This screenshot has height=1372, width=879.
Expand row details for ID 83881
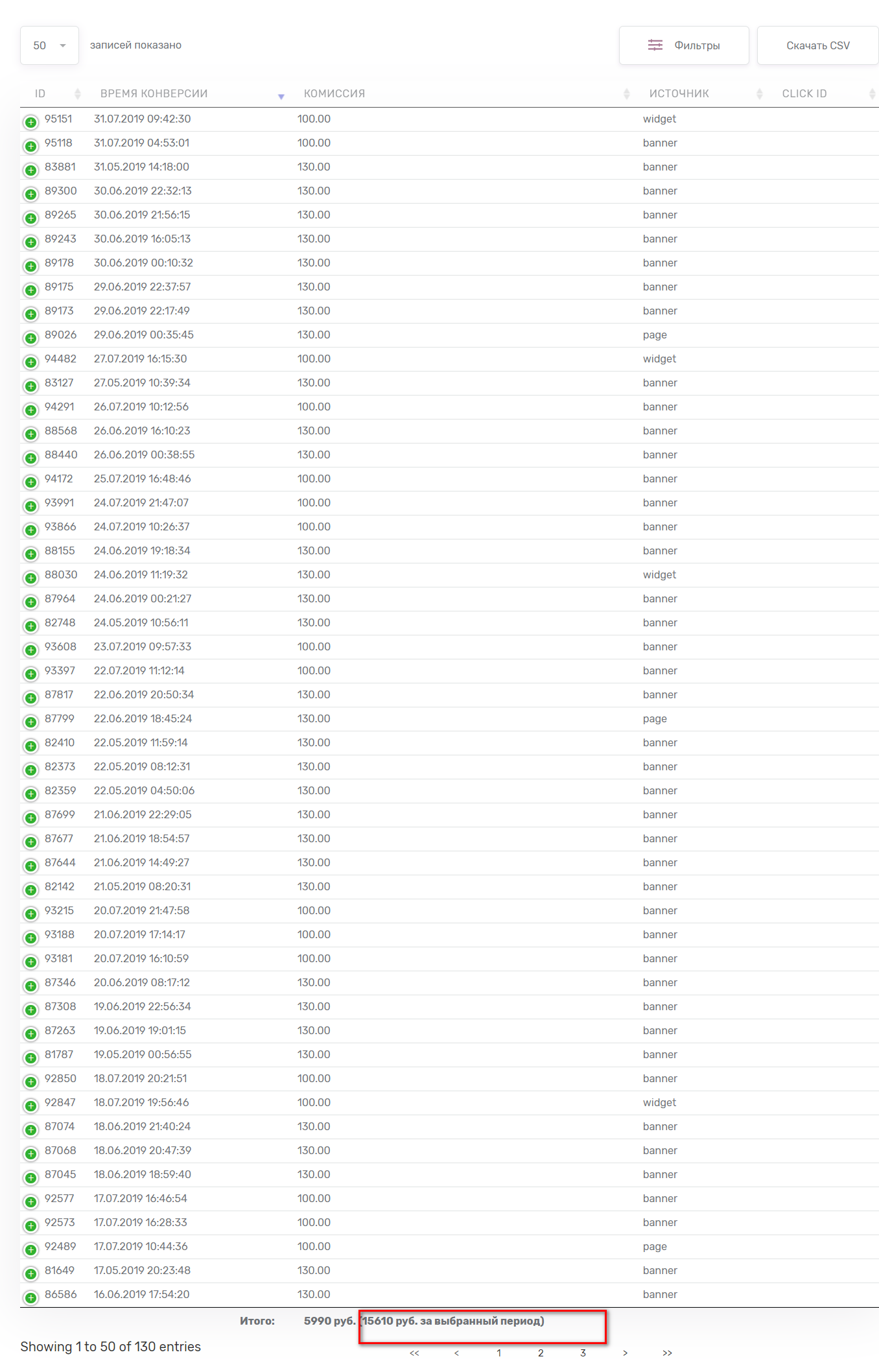pos(30,170)
